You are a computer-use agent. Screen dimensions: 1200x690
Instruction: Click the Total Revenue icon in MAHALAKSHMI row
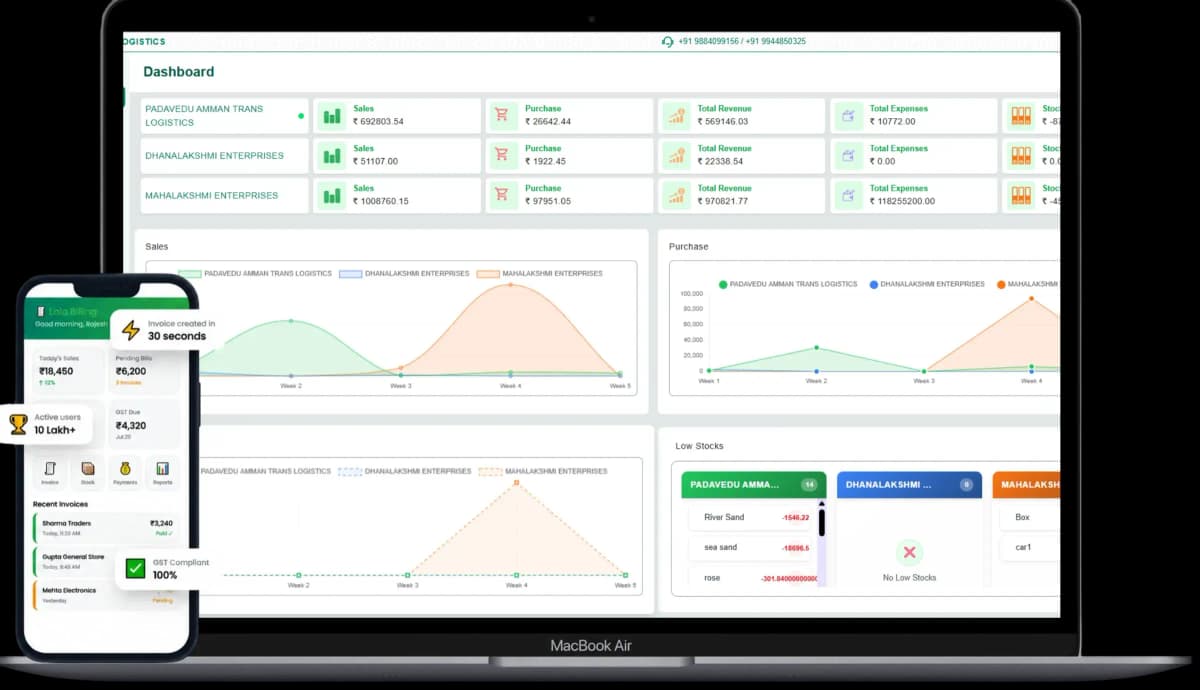coord(676,196)
